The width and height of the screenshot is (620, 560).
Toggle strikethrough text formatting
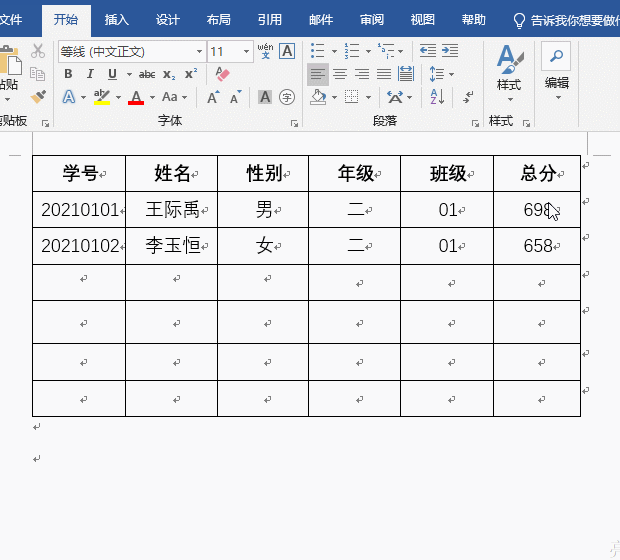pos(147,74)
